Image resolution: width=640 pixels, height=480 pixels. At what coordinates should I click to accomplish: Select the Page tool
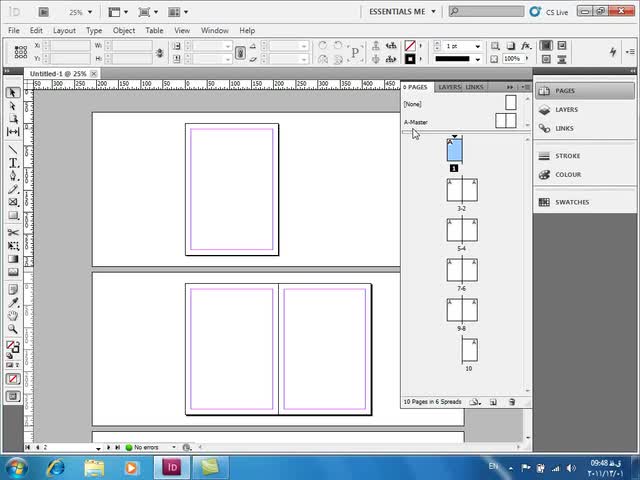(13, 119)
